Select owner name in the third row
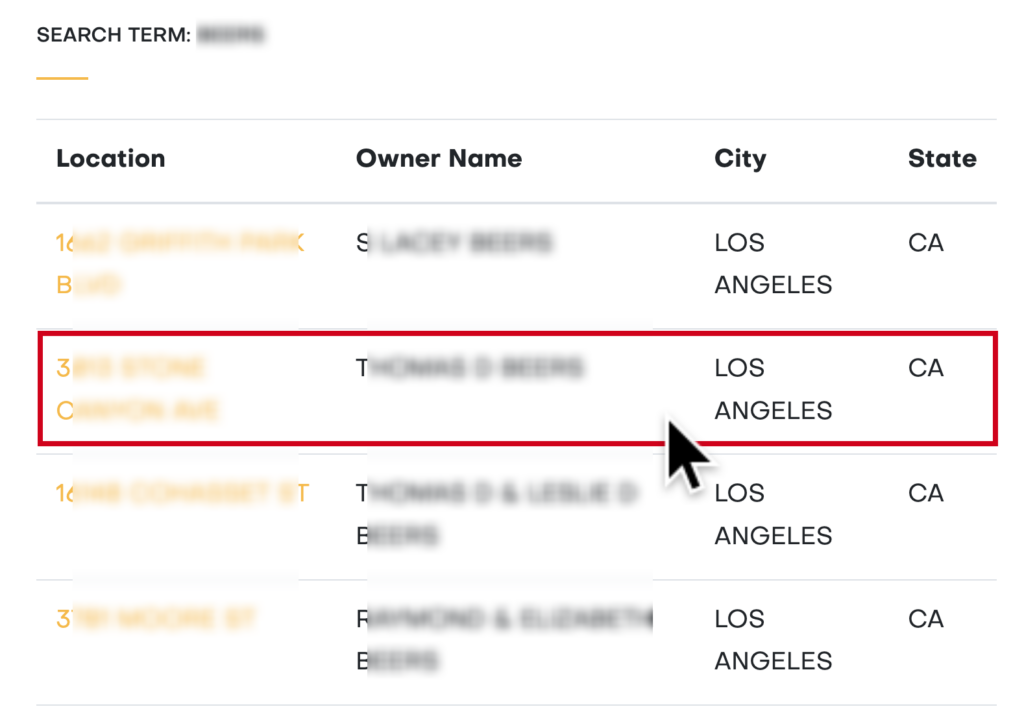The width and height of the screenshot is (1024, 720). (x=496, y=514)
